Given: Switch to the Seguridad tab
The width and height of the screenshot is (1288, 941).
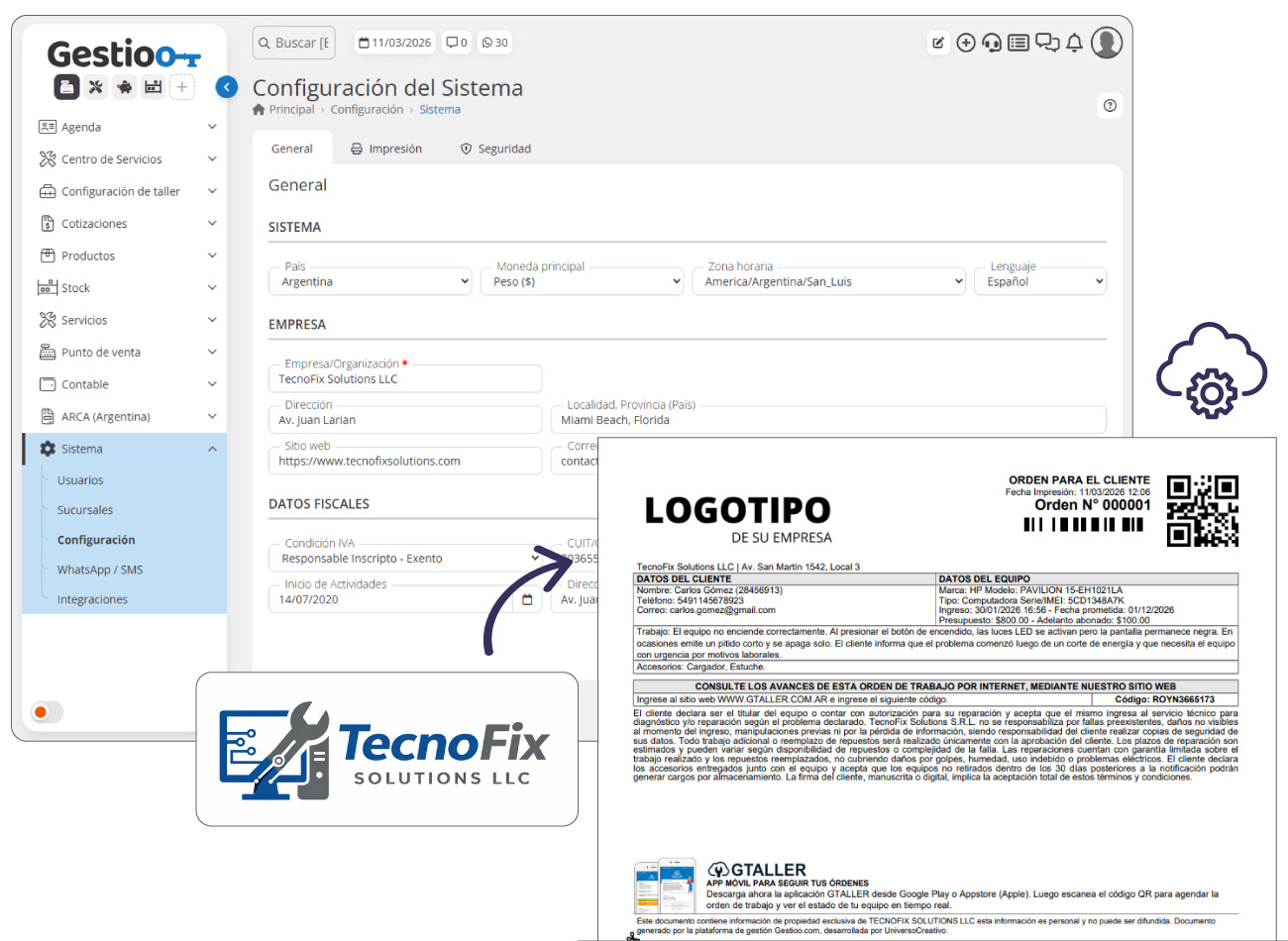Looking at the screenshot, I should (x=495, y=149).
